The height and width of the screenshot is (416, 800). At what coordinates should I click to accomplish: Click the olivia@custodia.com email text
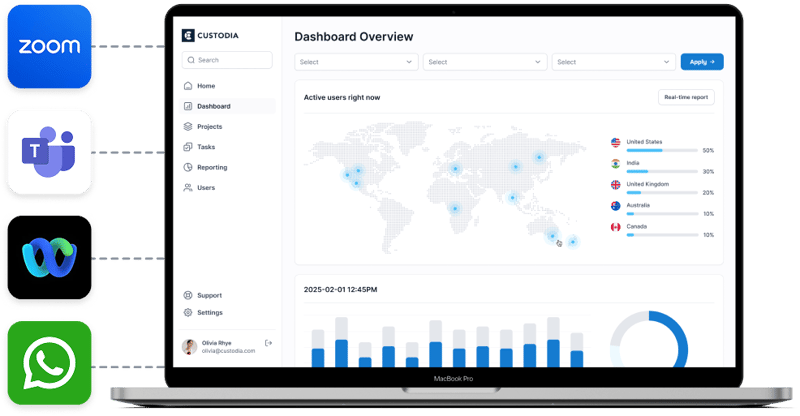228,351
